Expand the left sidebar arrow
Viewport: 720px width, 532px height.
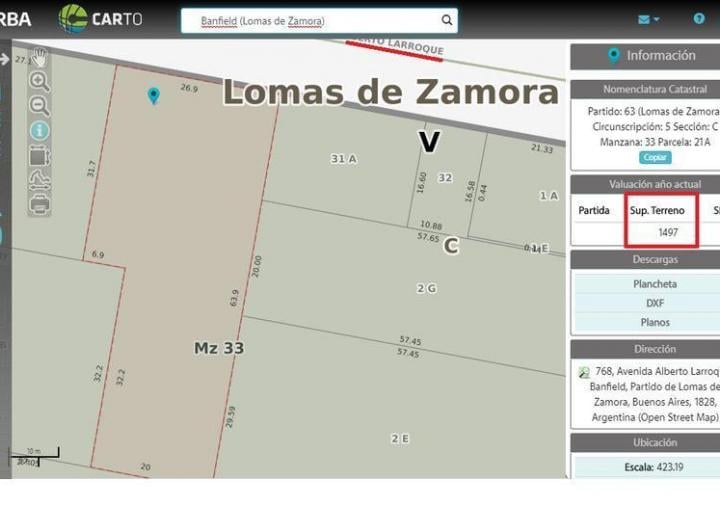tap(5, 59)
